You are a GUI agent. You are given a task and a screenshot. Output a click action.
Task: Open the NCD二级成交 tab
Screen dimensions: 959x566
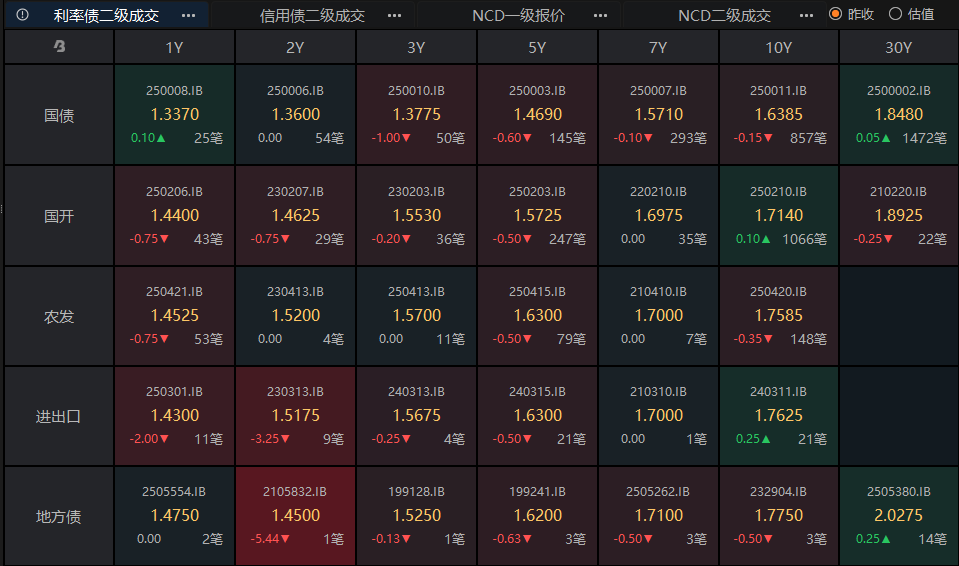[x=724, y=16]
